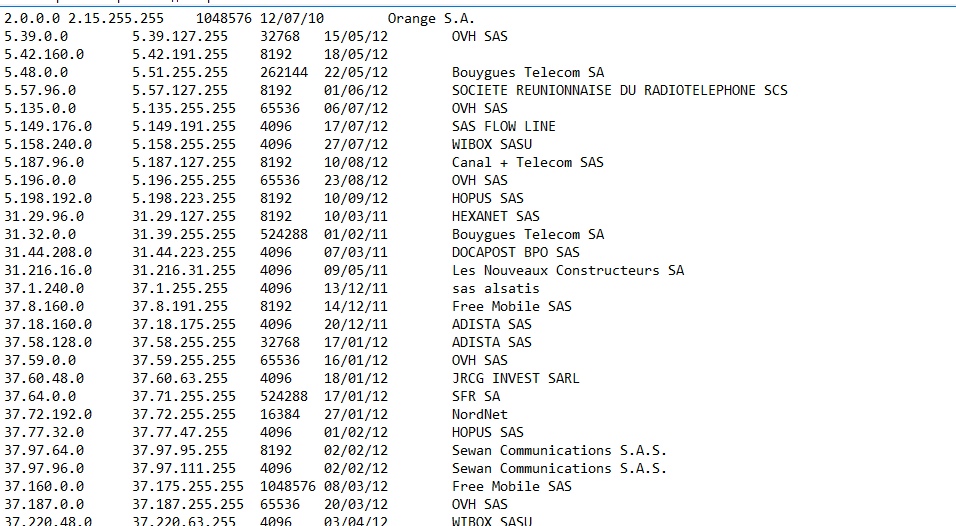956x526 pixels.
Task: Select 'OVH SAS' in the 37.187.0.0 row
Action: (x=480, y=505)
